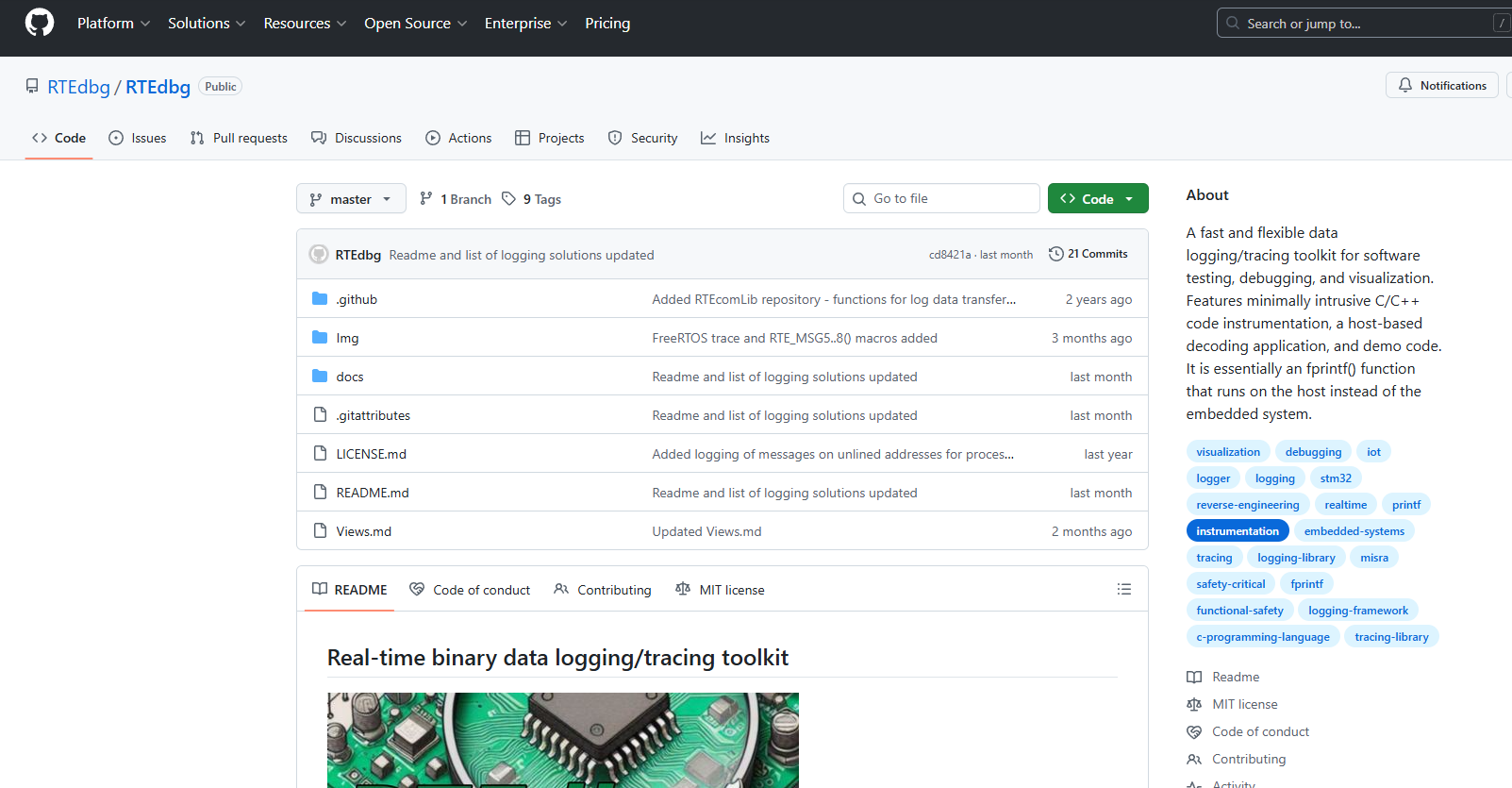The image size is (1512, 788).
Task: Click the LICENSE.md file icon
Action: tap(320, 454)
